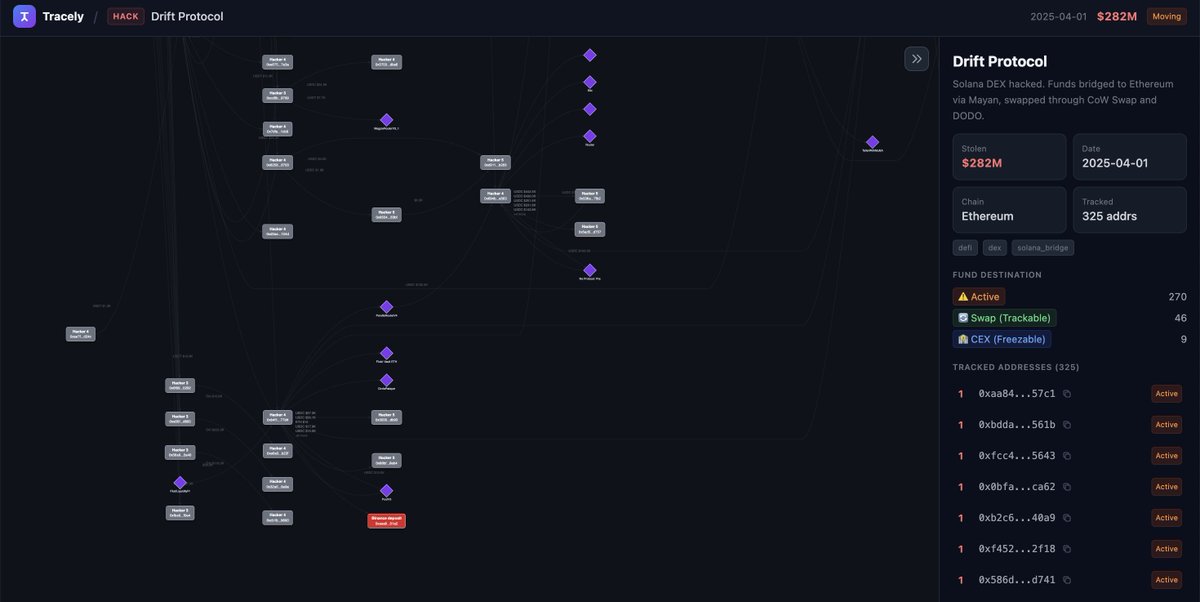Click the Tracely logo icon
1200x602 pixels.
24,16
